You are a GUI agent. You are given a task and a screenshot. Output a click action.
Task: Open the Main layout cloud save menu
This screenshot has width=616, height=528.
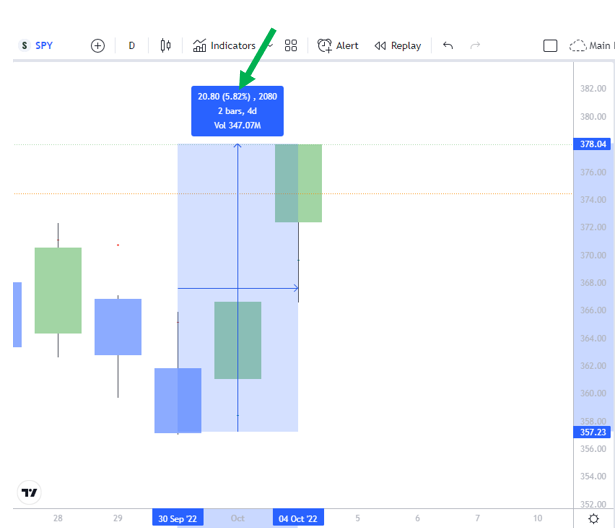point(591,46)
